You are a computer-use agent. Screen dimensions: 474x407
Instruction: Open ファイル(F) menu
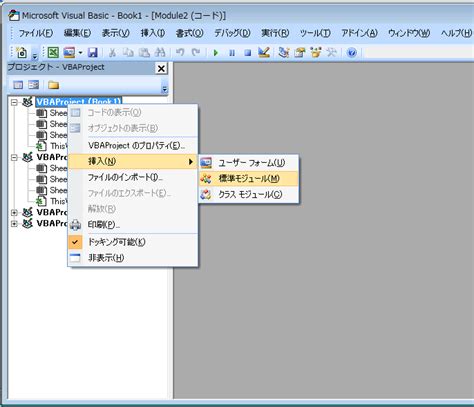click(35, 33)
